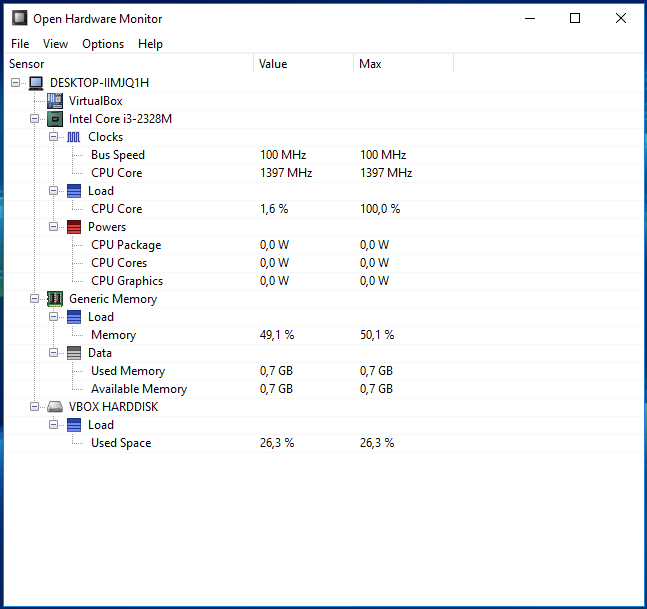The width and height of the screenshot is (647, 609).
Task: Click the Intel Core i3-2328M processor icon
Action: tap(55, 119)
